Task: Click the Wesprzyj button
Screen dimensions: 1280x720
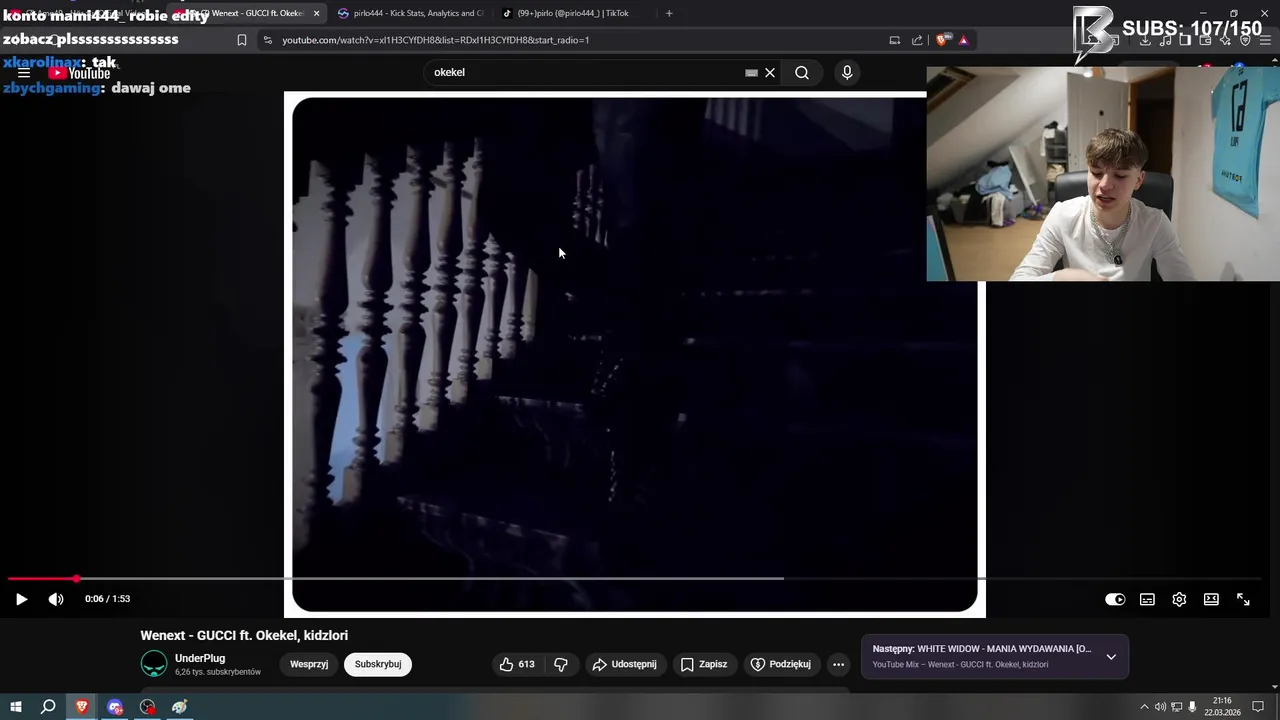Action: pos(309,664)
